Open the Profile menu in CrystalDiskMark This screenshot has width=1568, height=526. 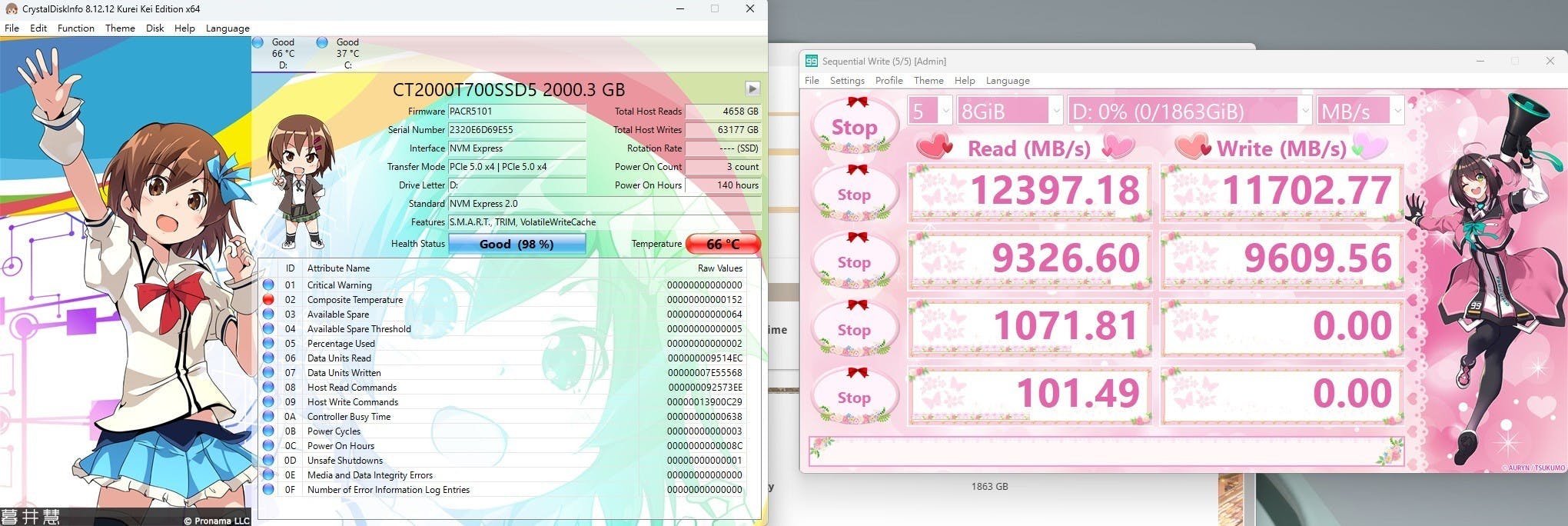tap(889, 81)
